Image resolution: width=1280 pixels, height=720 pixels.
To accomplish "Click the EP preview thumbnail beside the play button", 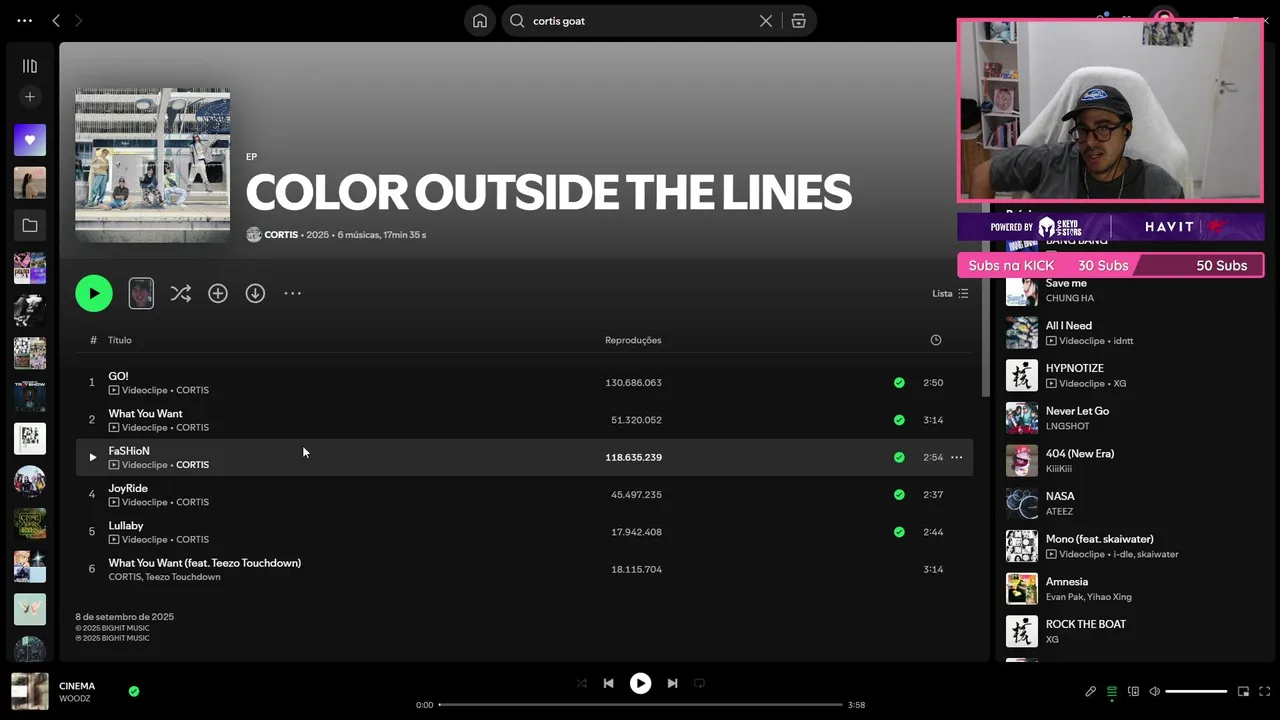I will (x=141, y=293).
